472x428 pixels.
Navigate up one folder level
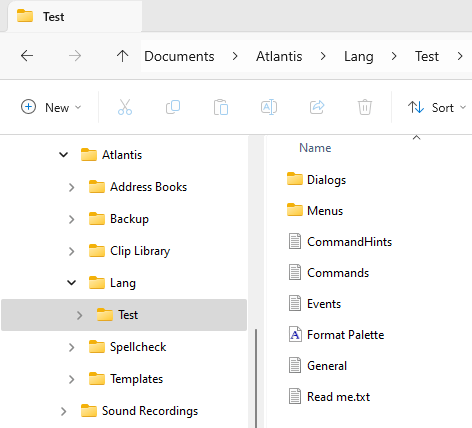click(122, 56)
